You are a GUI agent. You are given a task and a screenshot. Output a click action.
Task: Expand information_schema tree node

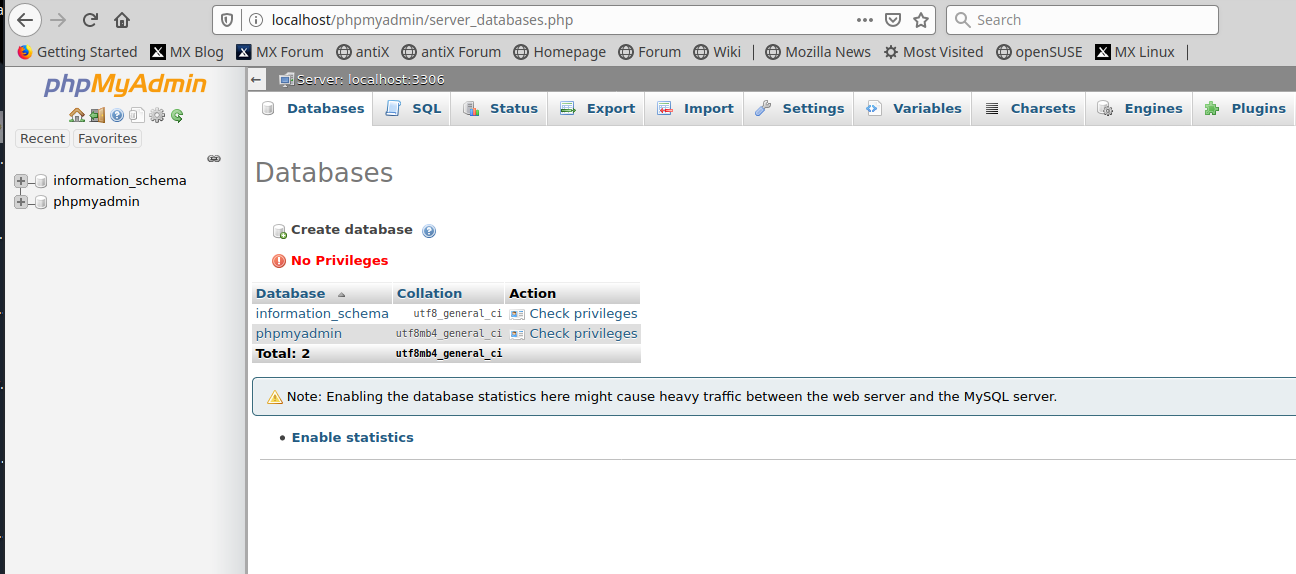(x=20, y=181)
